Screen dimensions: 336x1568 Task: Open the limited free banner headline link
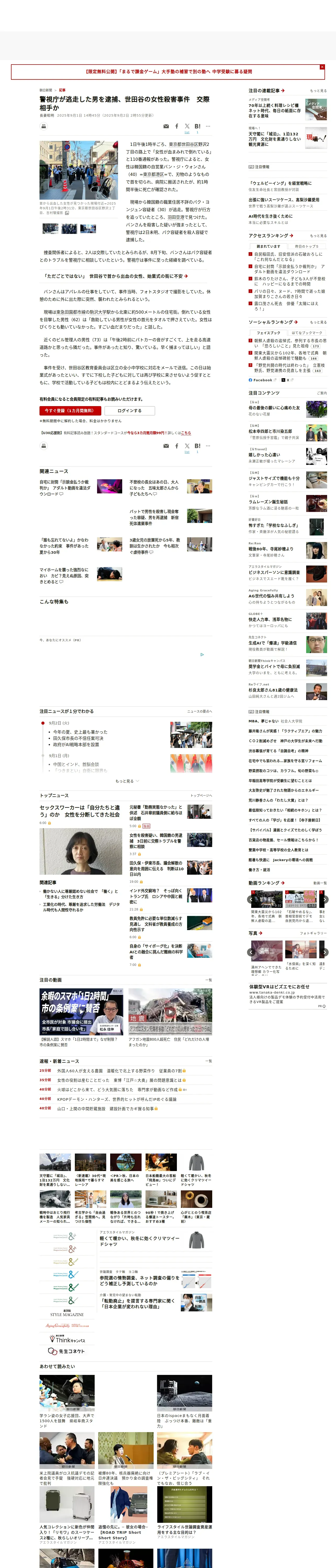168,72
